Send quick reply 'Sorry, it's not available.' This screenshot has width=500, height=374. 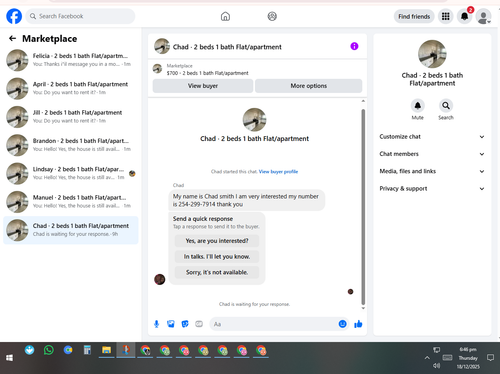click(x=217, y=272)
